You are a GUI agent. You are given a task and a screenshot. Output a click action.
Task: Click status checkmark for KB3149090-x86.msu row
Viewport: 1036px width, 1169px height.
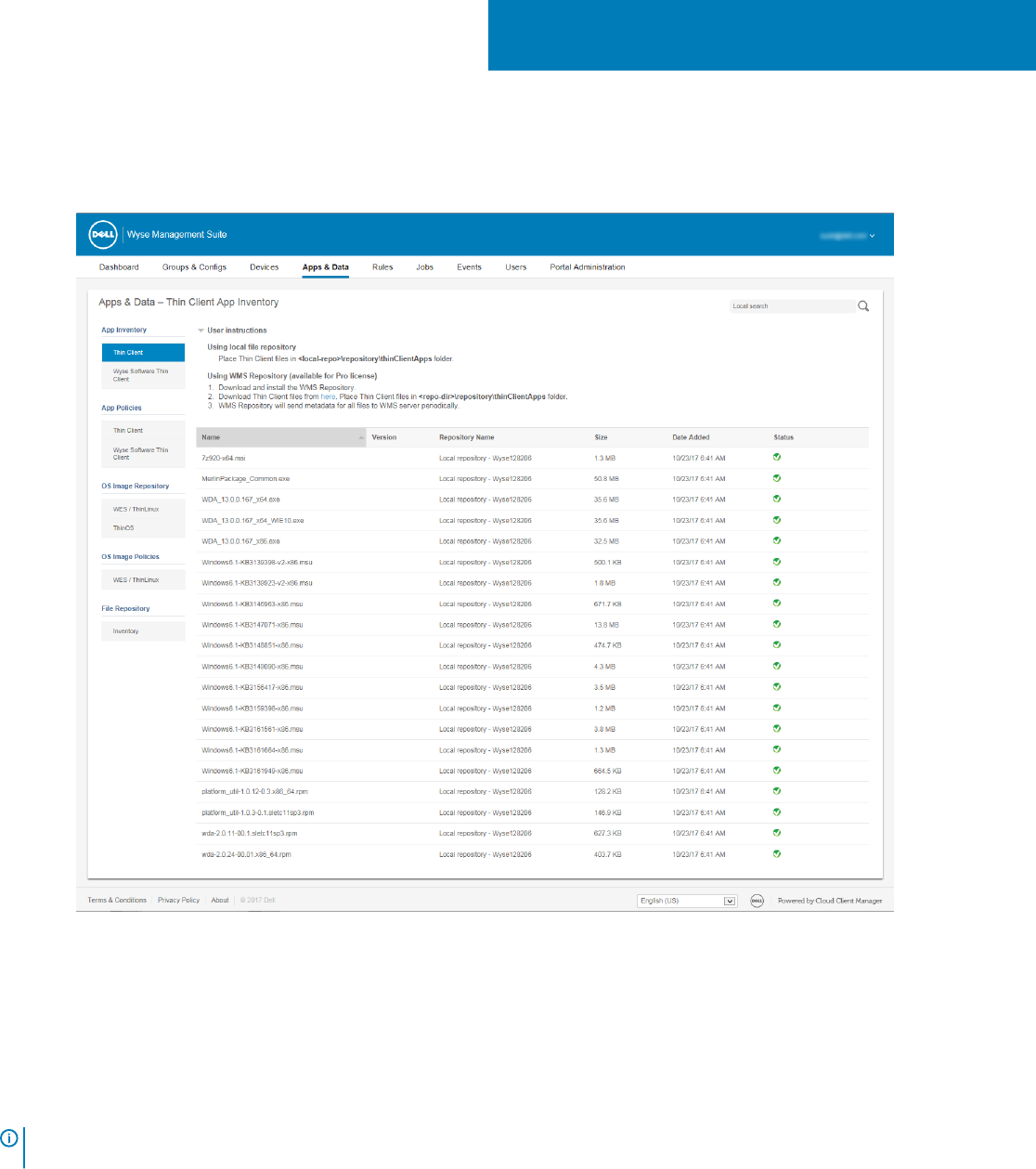coord(777,666)
